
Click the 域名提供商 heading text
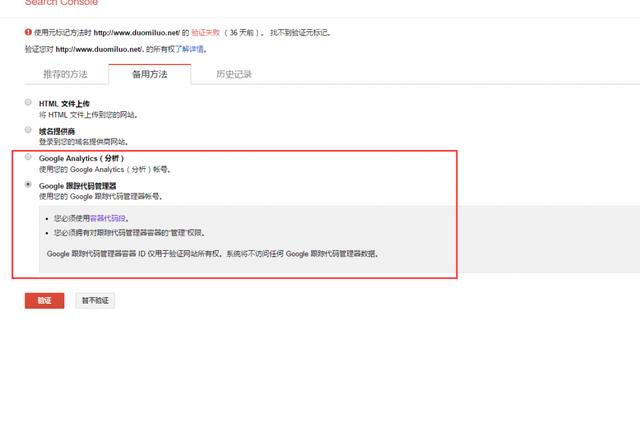(x=57, y=131)
